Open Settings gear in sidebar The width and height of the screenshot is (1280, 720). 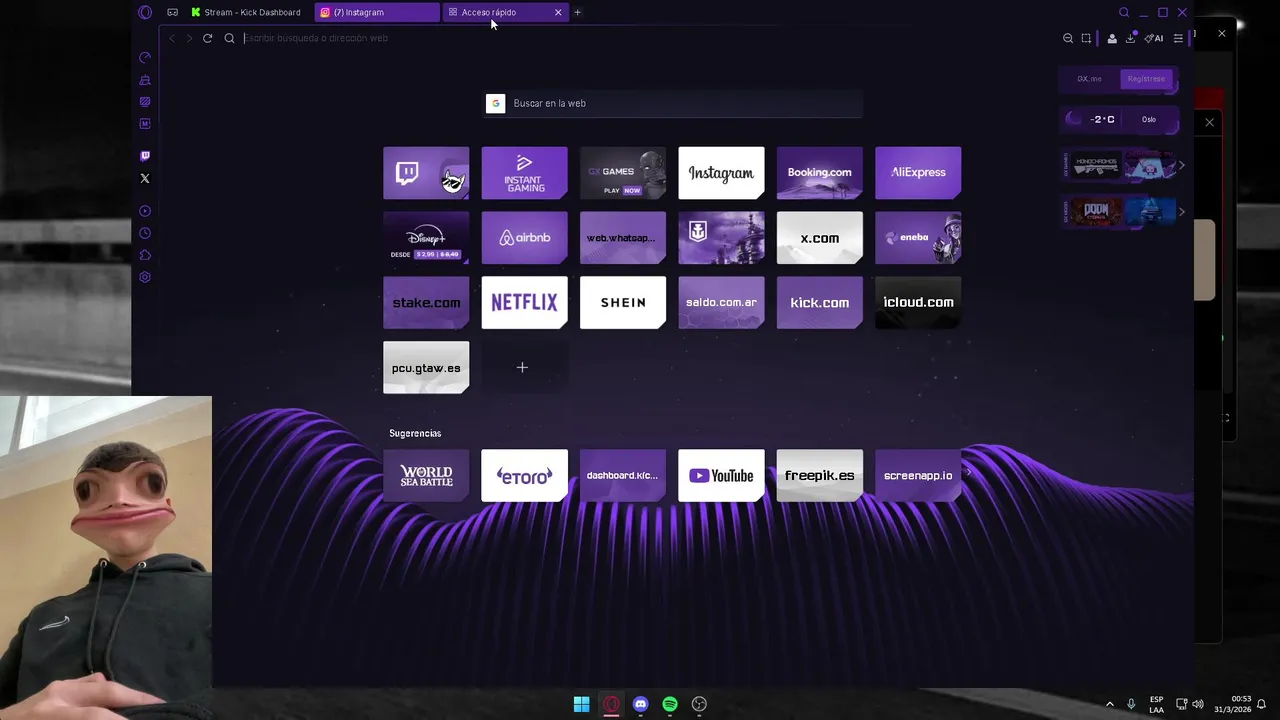tap(145, 277)
